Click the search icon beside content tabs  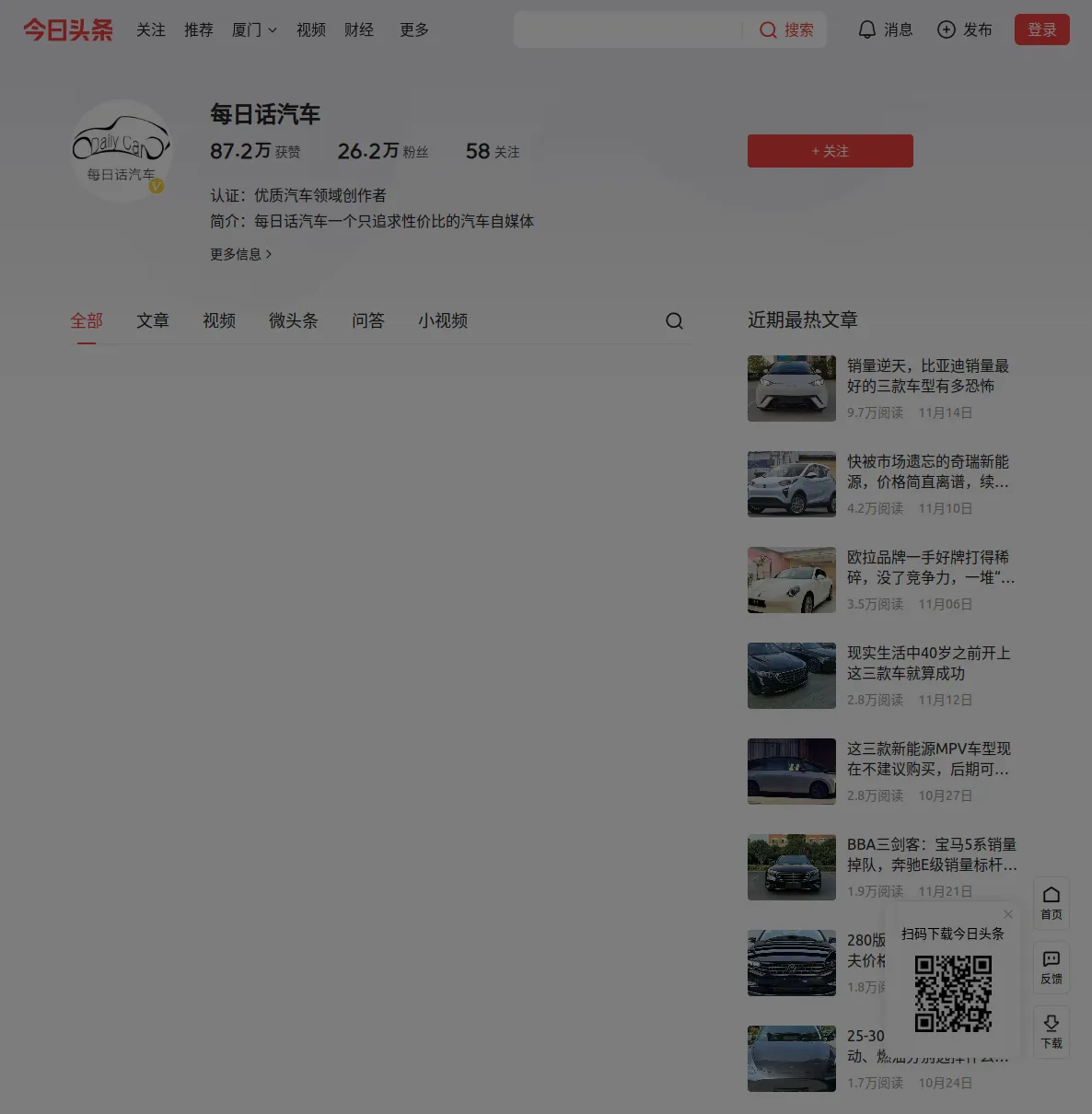coord(674,320)
